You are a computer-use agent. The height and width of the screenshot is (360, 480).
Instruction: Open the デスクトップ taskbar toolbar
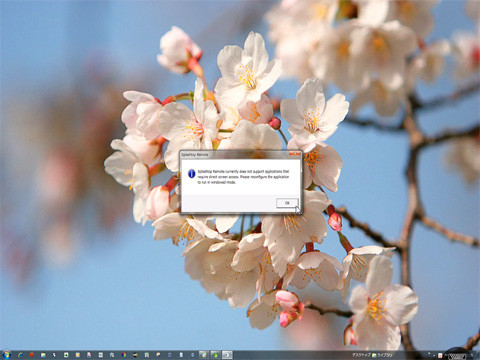pos(362,355)
